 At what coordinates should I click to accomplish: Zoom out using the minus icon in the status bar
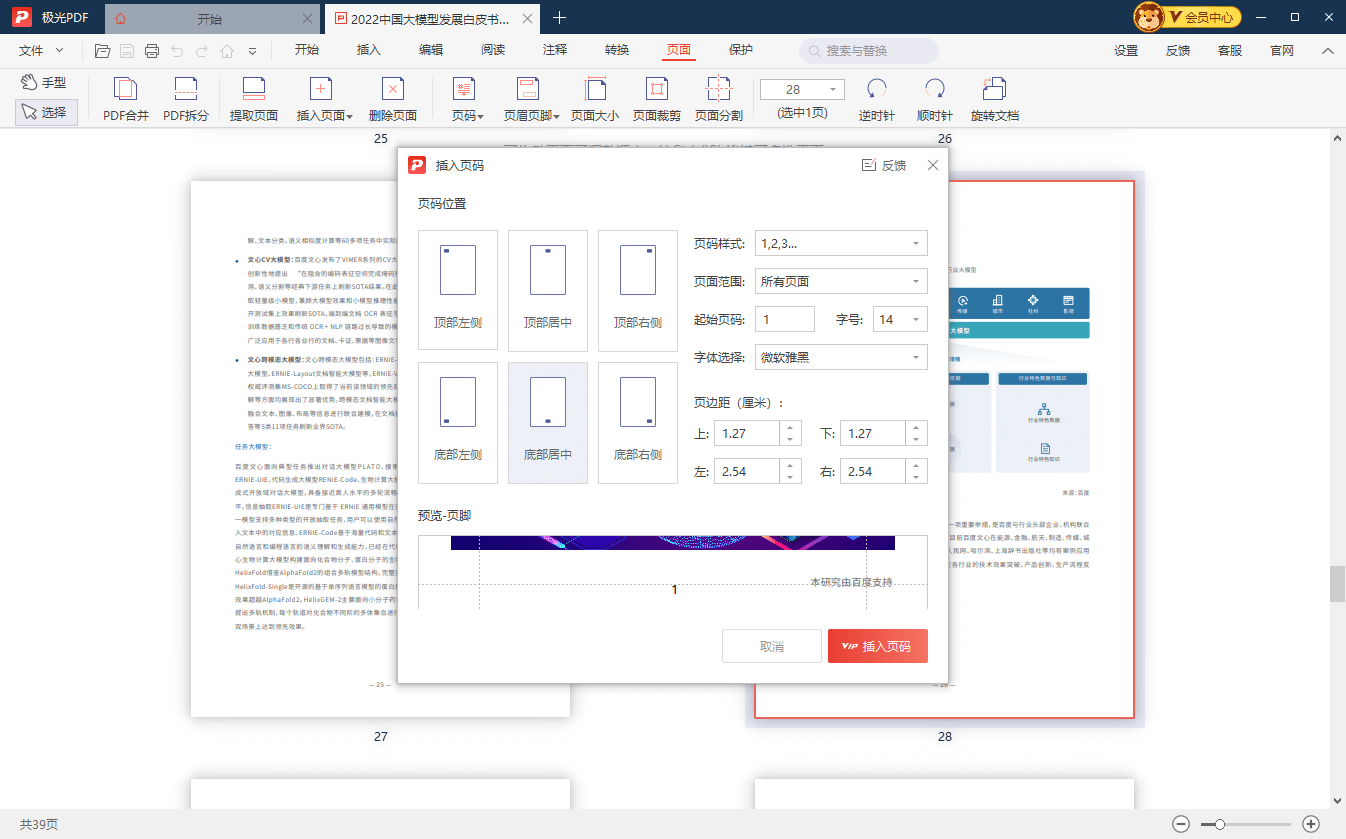[1181, 824]
